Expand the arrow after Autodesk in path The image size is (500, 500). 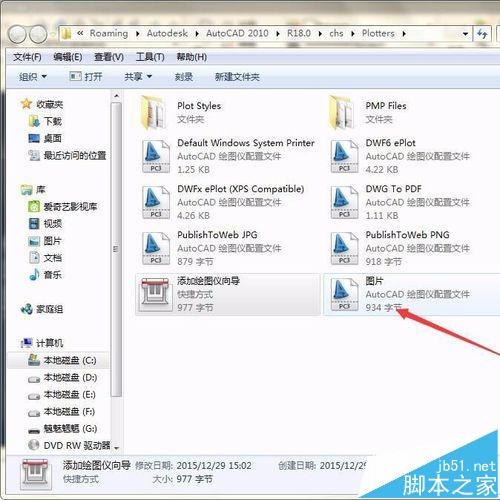pos(197,34)
